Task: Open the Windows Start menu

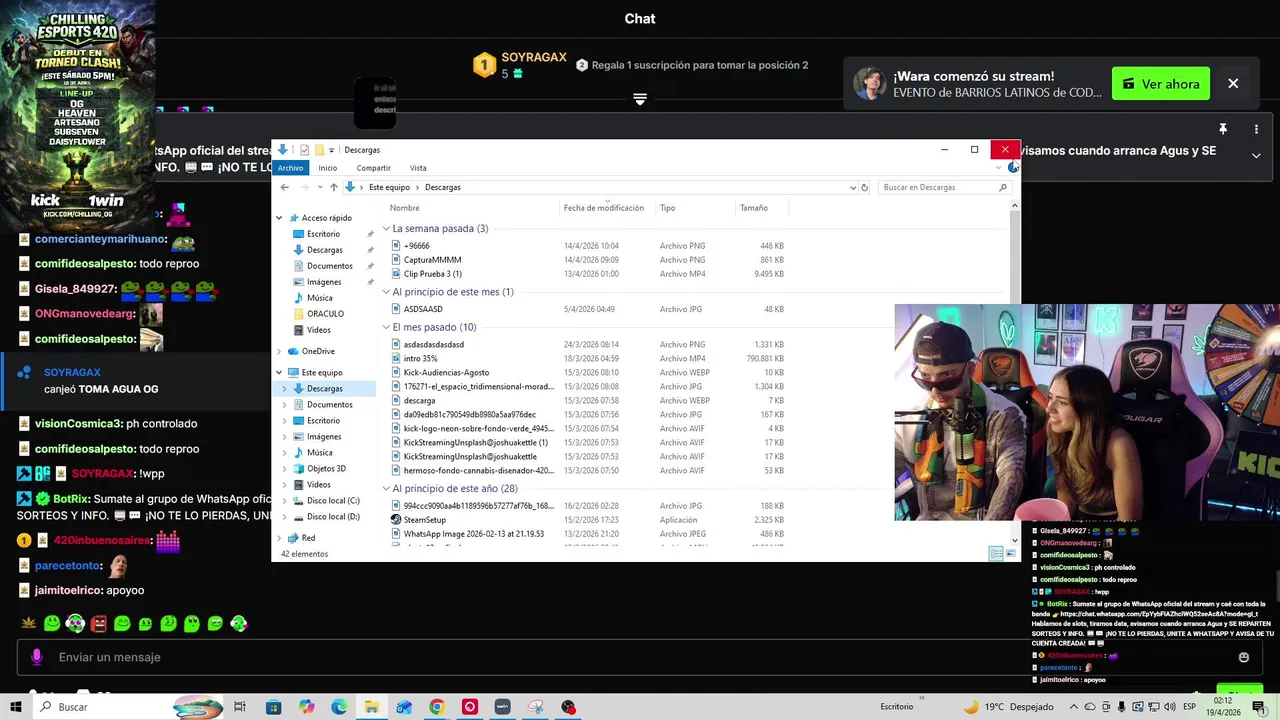Action: pyautogui.click(x=16, y=707)
